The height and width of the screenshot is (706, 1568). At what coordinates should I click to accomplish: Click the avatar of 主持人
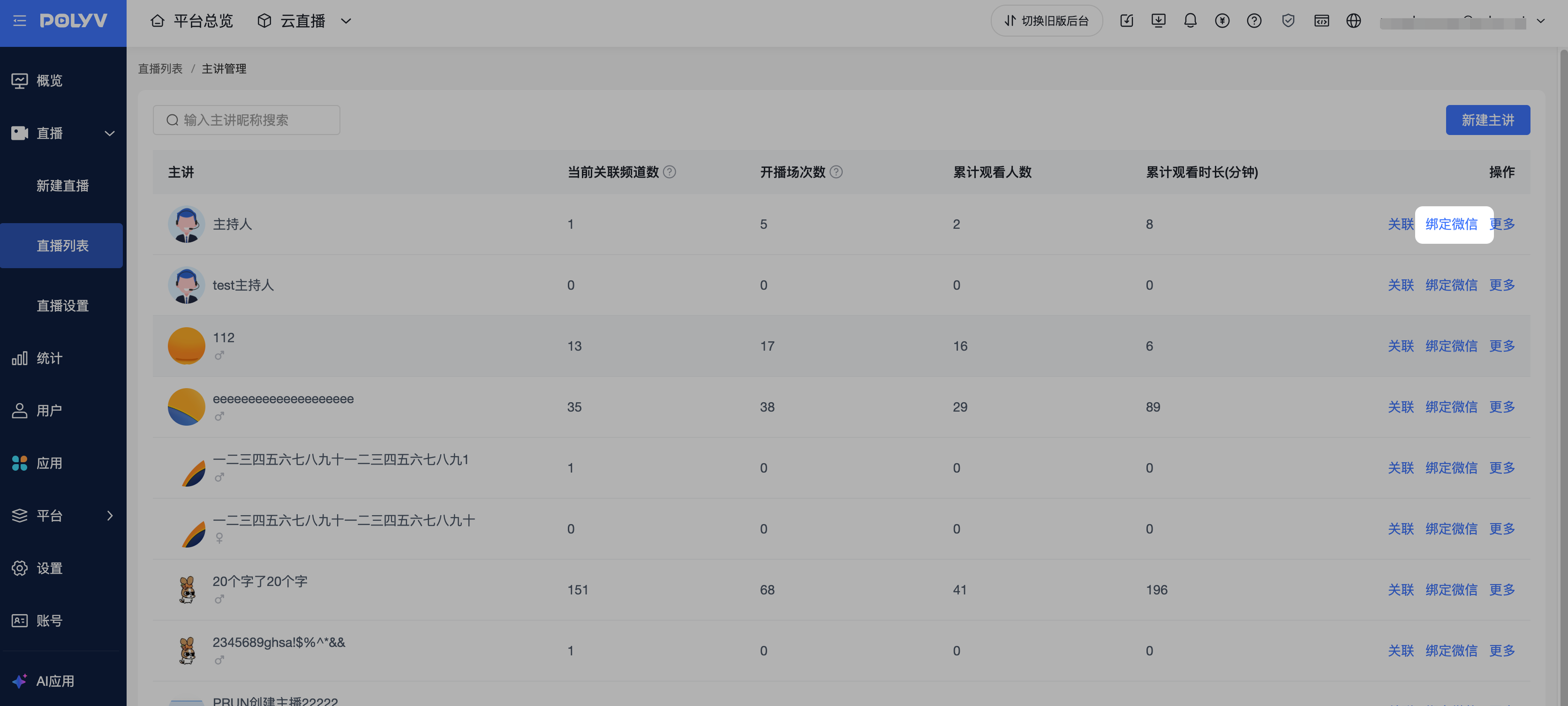tap(186, 225)
